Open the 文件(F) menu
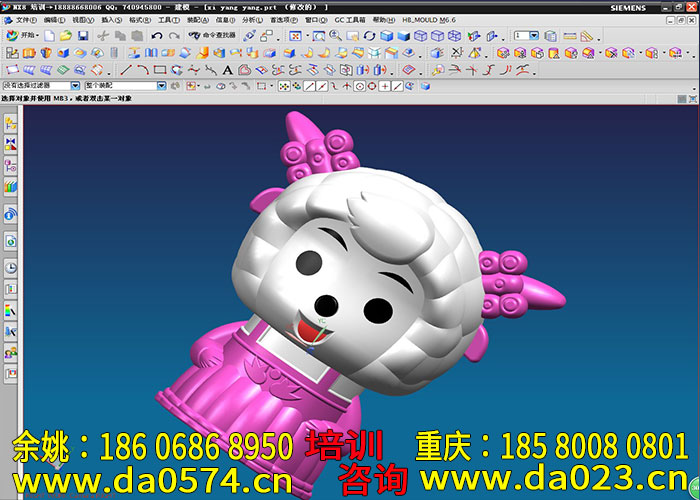The image size is (700, 500). click(x=26, y=20)
